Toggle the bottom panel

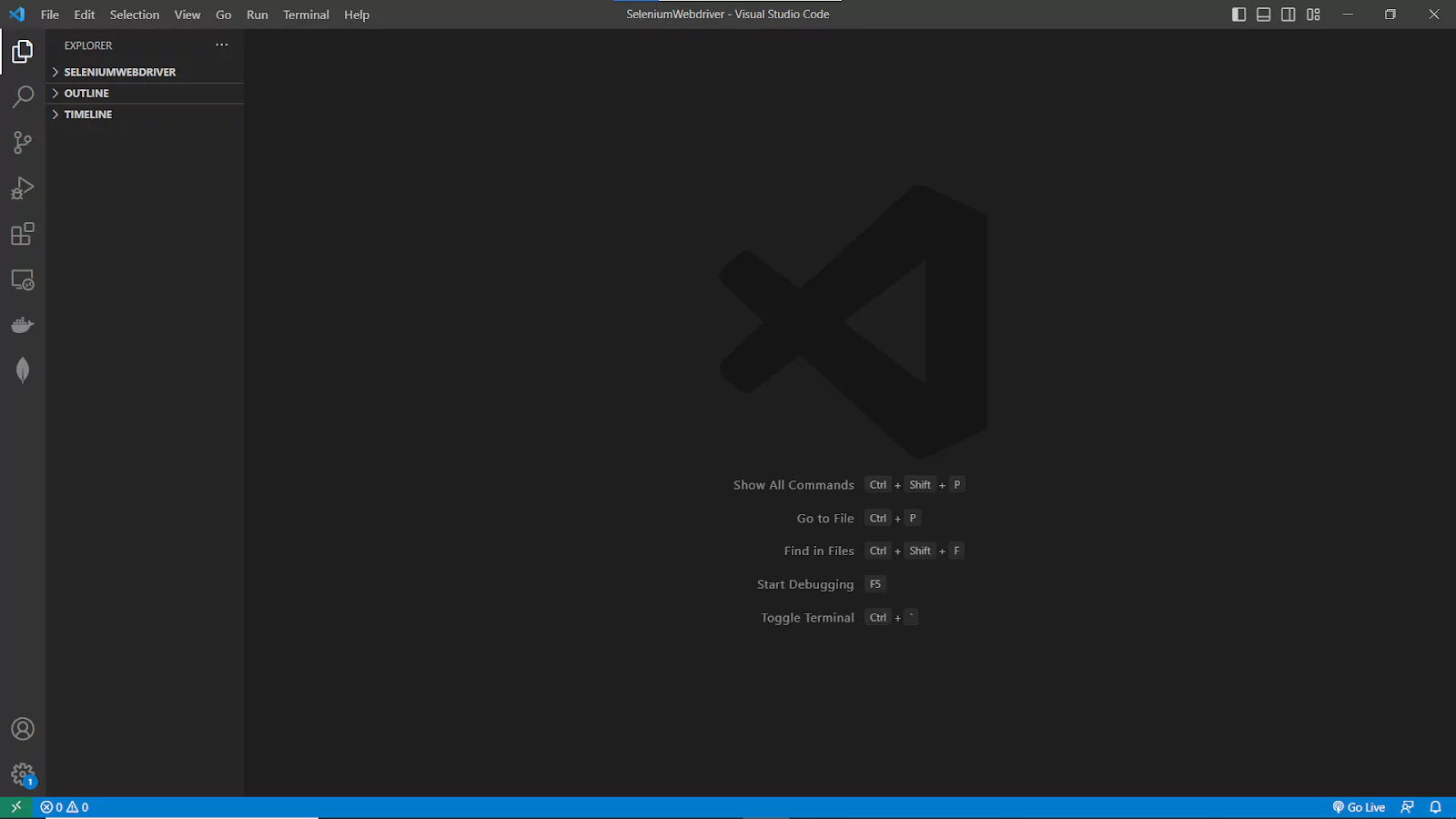(1263, 14)
